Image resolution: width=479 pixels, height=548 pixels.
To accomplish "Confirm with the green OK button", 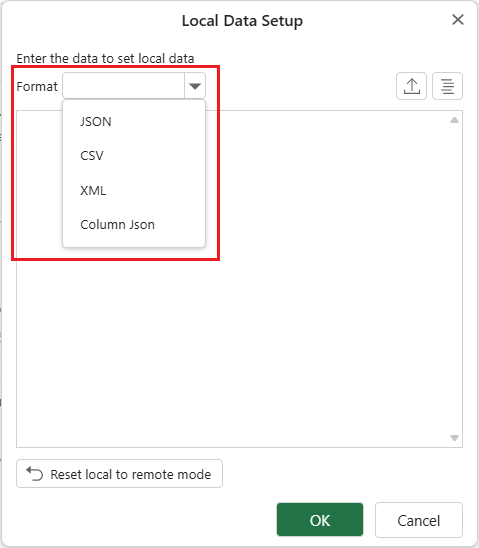I will [x=320, y=520].
